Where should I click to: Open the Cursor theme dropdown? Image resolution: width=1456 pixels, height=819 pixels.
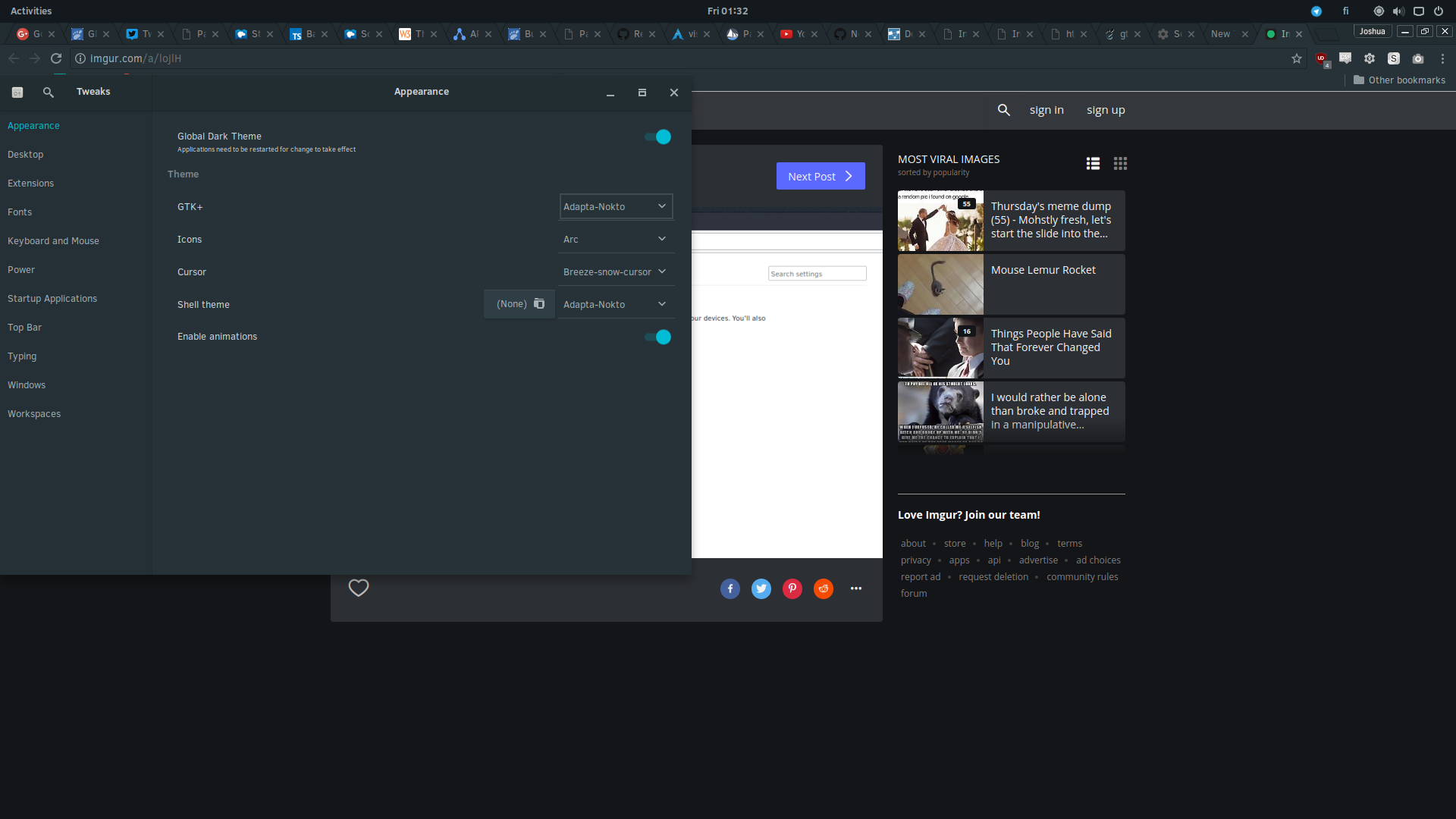pos(616,271)
